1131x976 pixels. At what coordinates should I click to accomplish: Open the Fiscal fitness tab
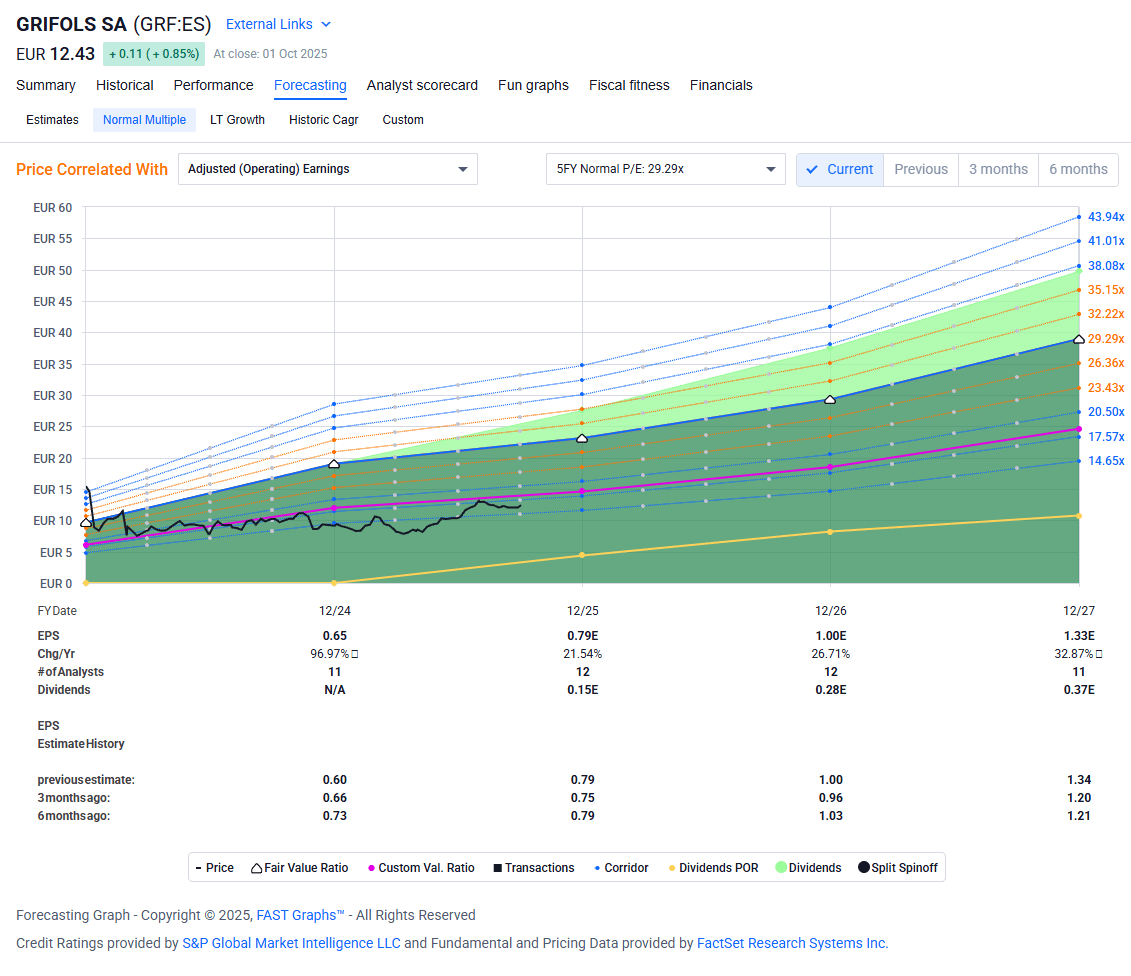pyautogui.click(x=629, y=85)
